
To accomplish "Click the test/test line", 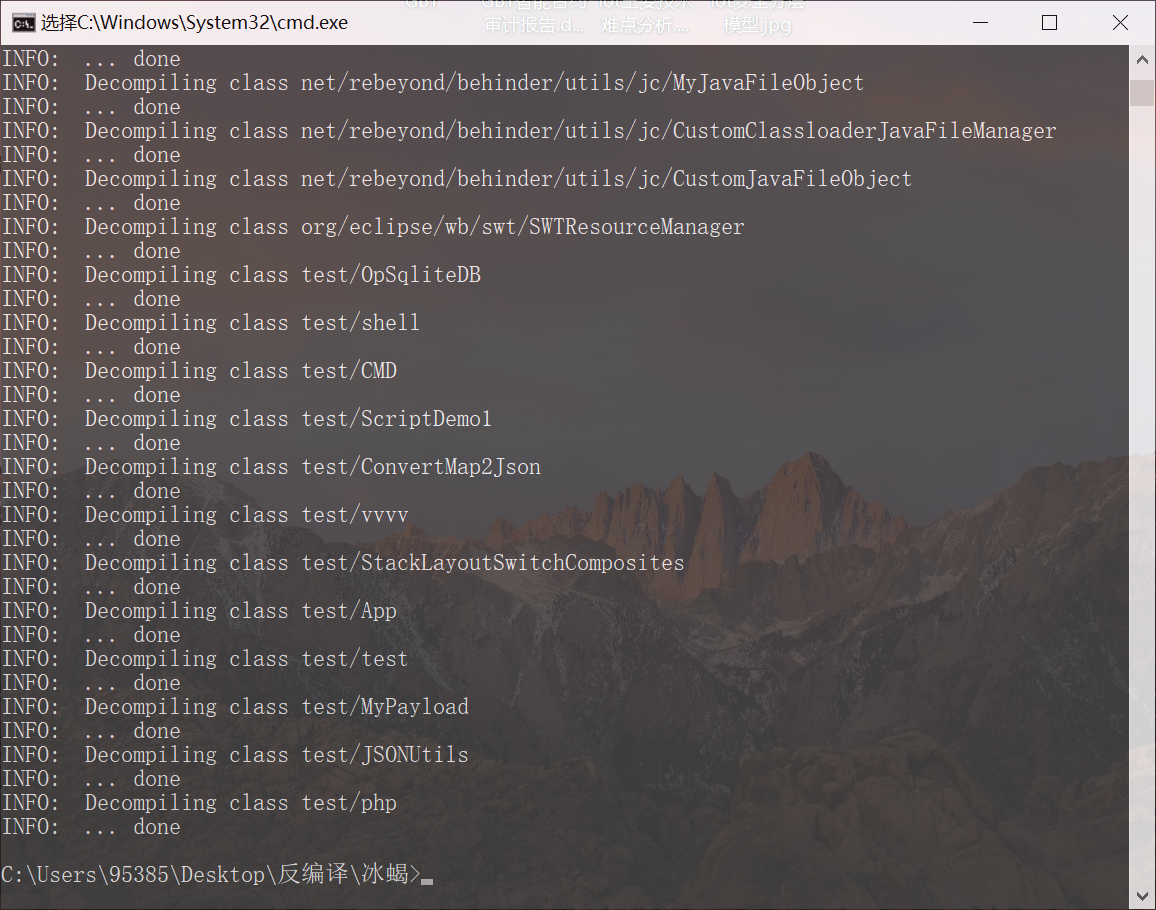I will tap(205, 659).
